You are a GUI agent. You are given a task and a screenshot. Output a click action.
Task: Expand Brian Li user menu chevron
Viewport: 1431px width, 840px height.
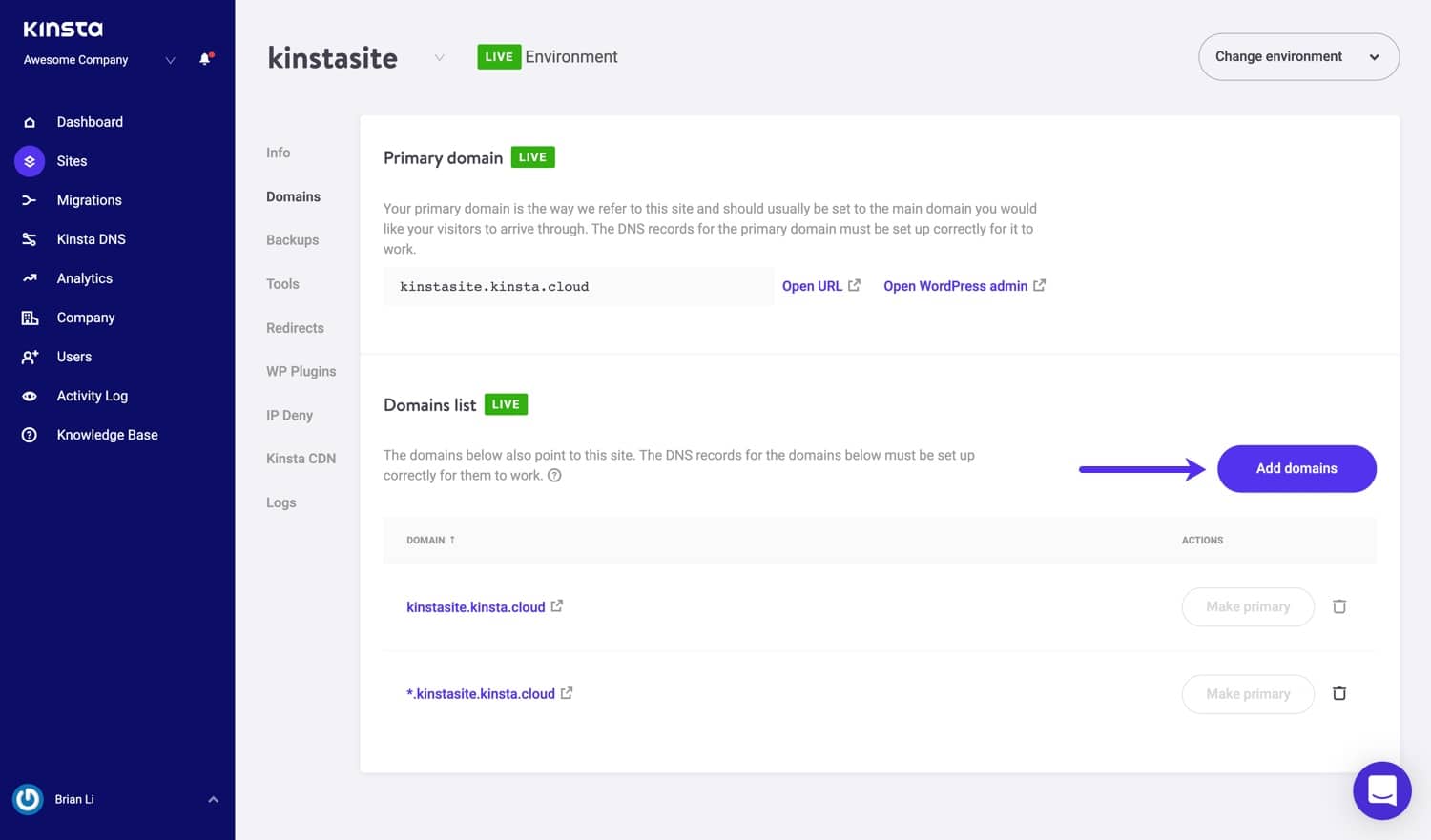tap(214, 799)
